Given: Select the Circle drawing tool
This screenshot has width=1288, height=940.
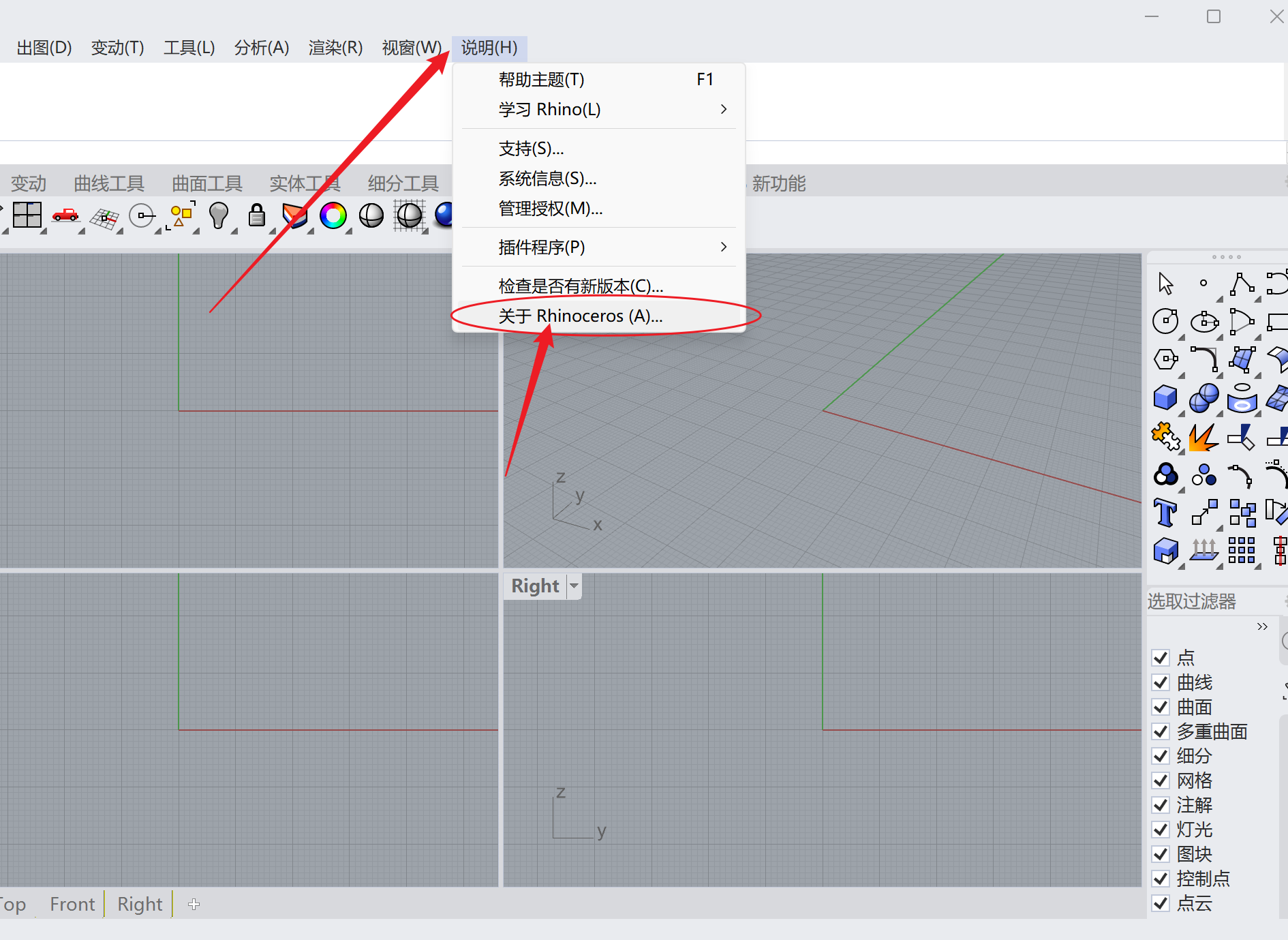Looking at the screenshot, I should (x=1165, y=320).
